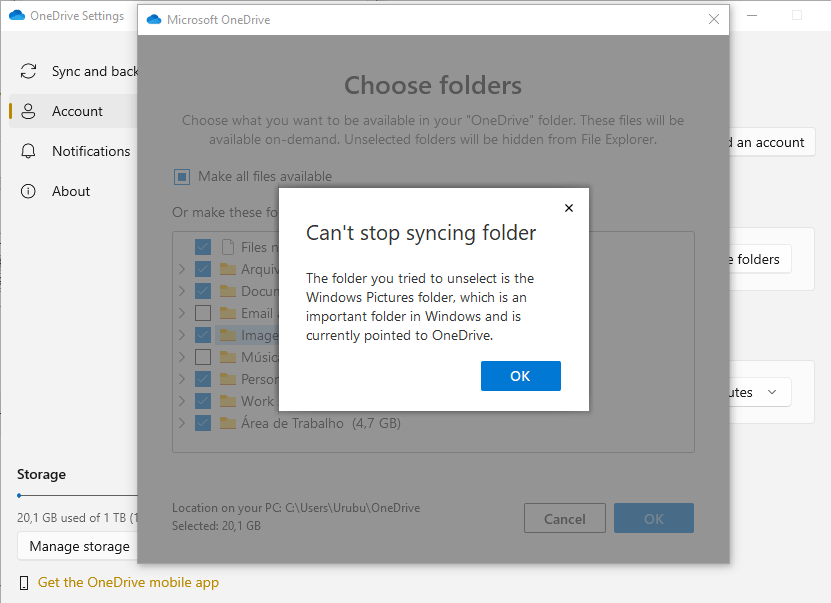This screenshot has width=831, height=603.
Task: Close the Microsoft OneDrive window
Action: coord(713,20)
